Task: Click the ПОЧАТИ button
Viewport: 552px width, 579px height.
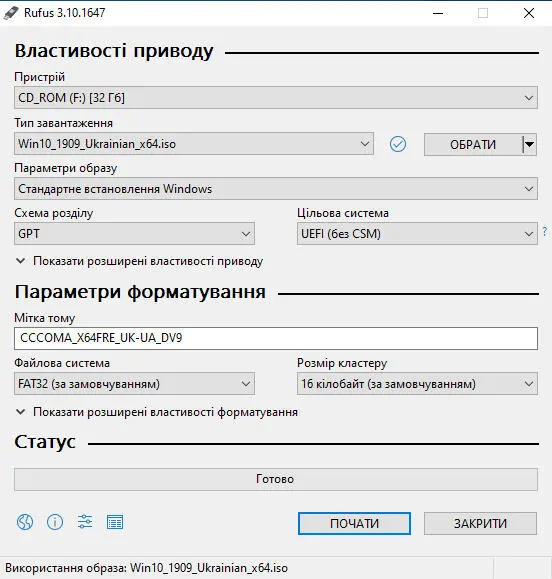Action: coord(354,523)
